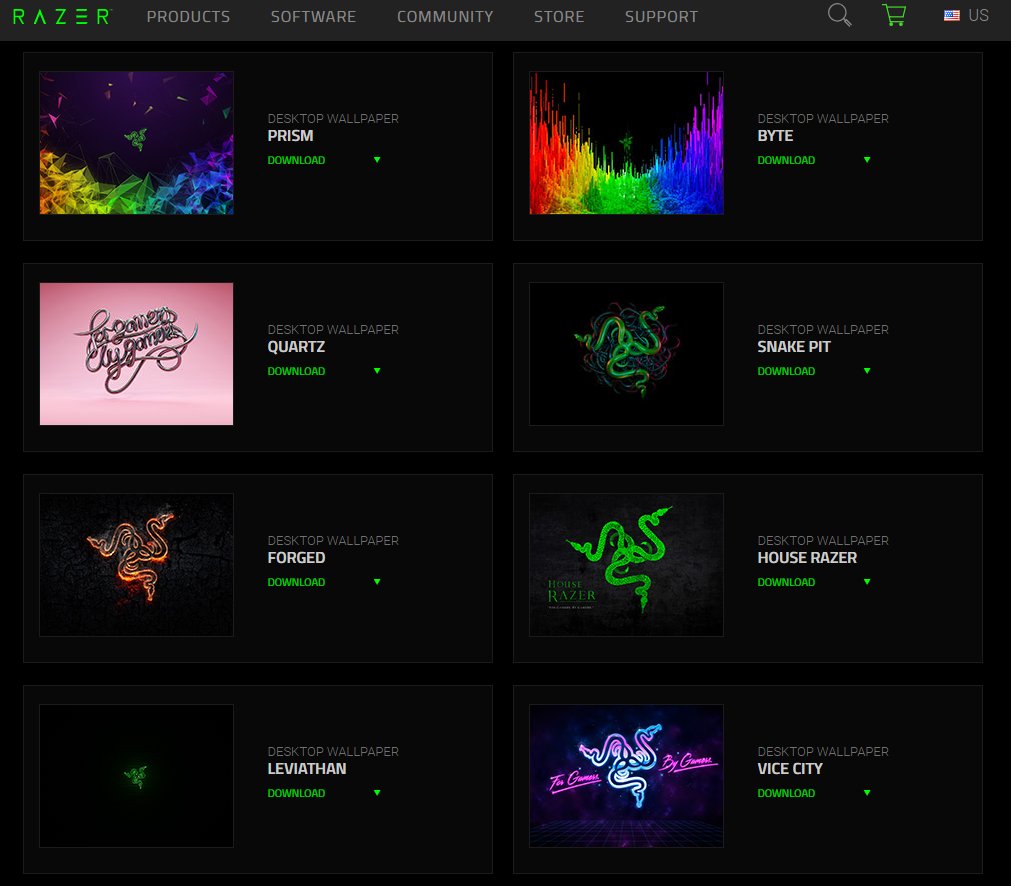Expand the Vice City download arrow

click(867, 792)
